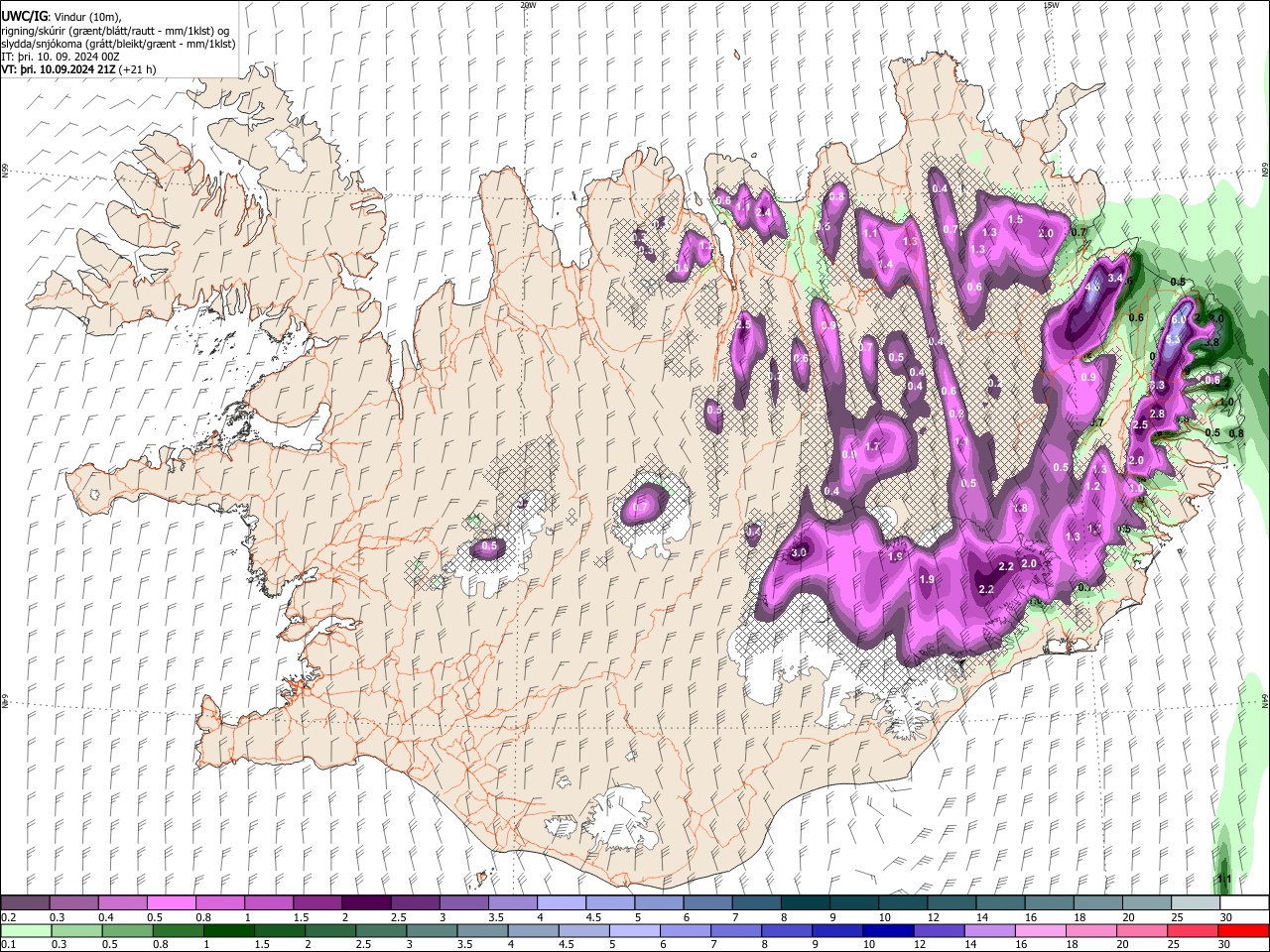Click the dark teal swatch labeled 8 in upper legend row
The height and width of the screenshot is (952, 1270).
click(x=806, y=903)
